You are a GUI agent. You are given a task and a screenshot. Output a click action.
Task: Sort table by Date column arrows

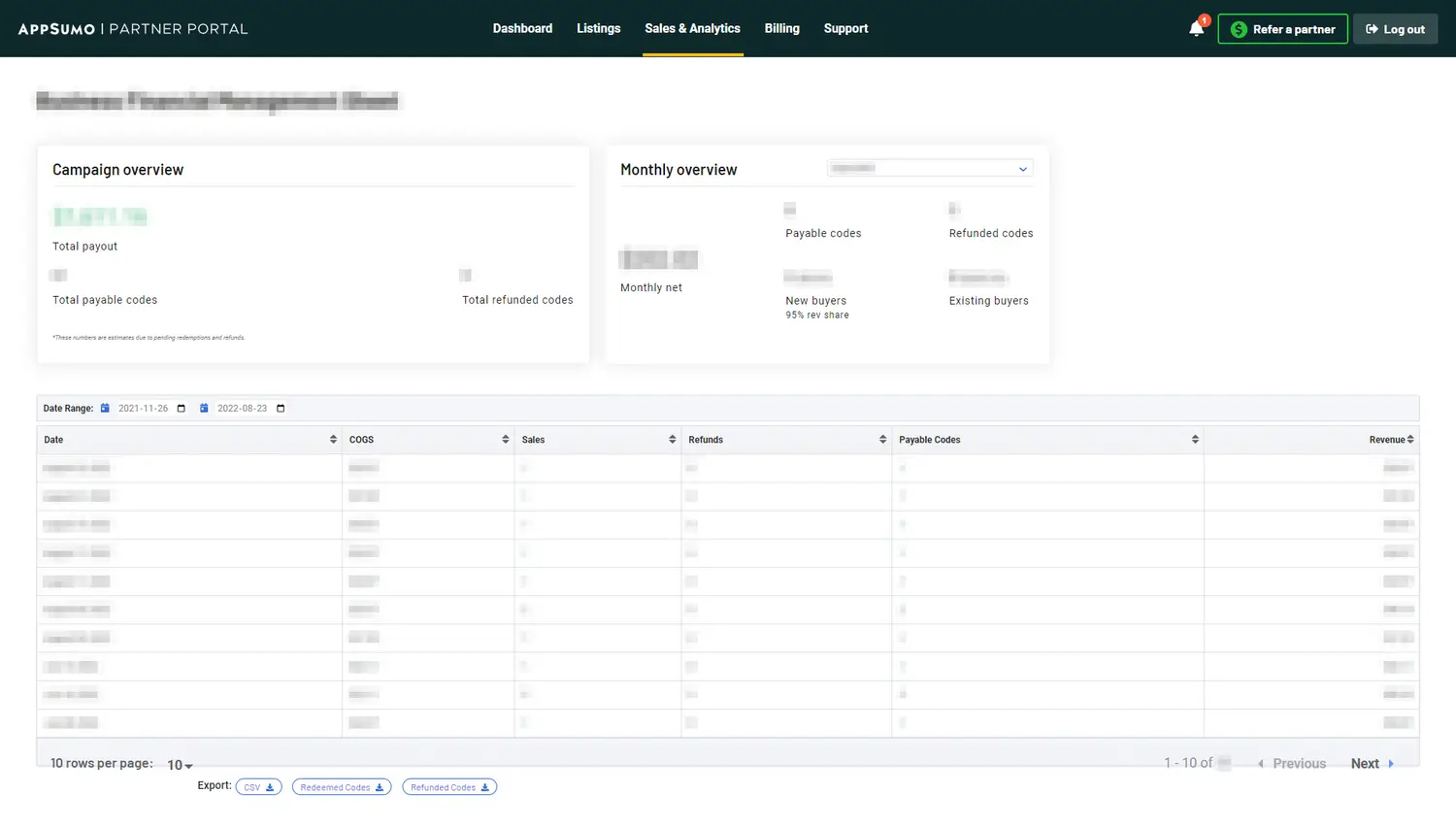333,440
